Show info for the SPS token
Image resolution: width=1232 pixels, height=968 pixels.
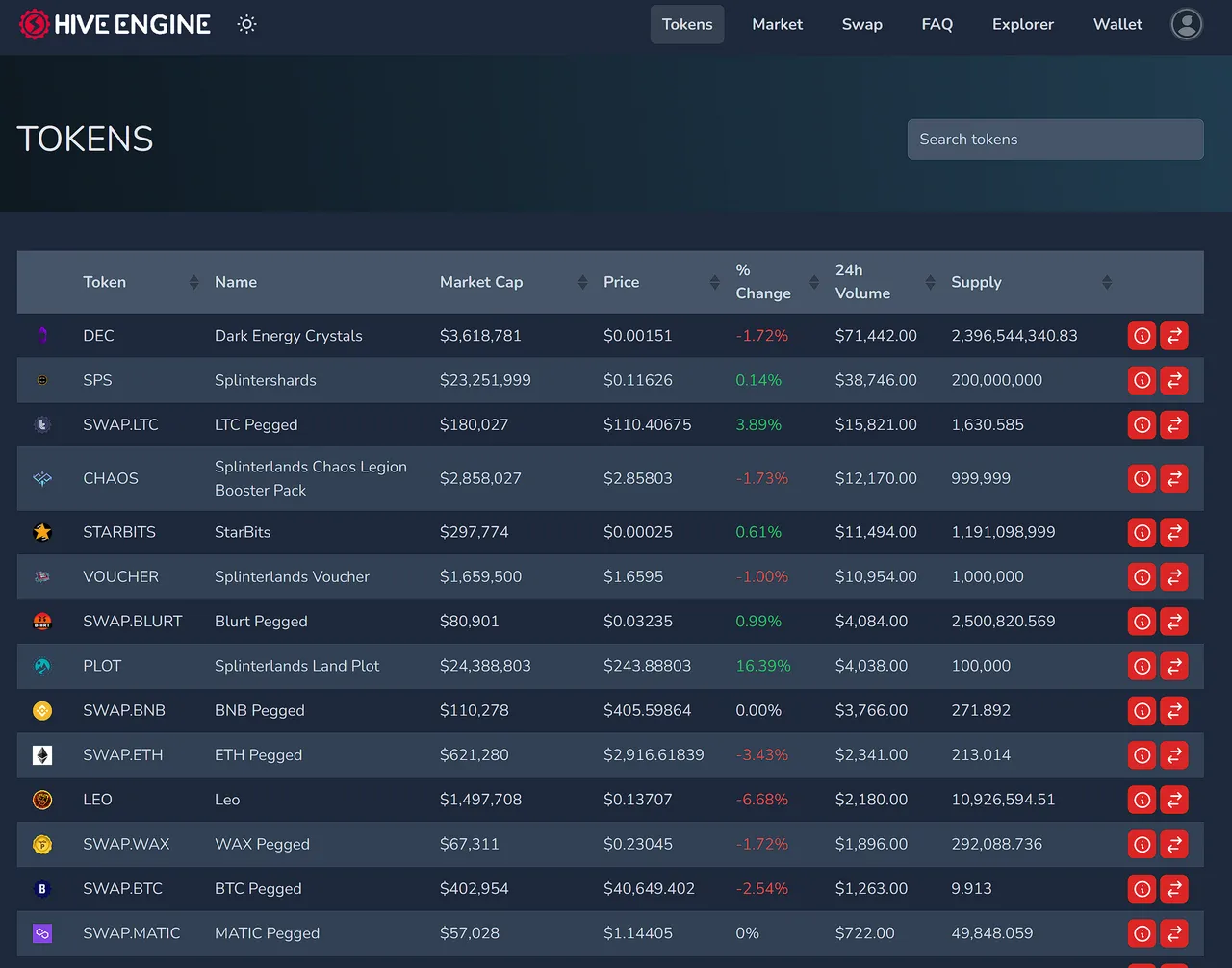[1142, 380]
